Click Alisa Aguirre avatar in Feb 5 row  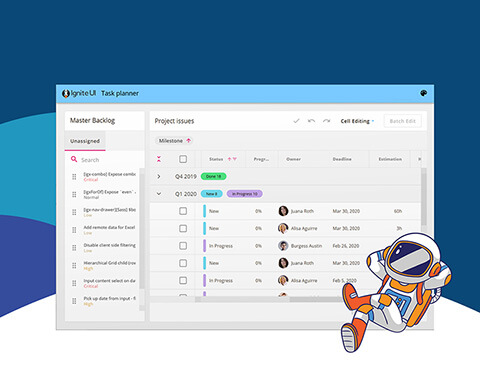[x=283, y=280]
